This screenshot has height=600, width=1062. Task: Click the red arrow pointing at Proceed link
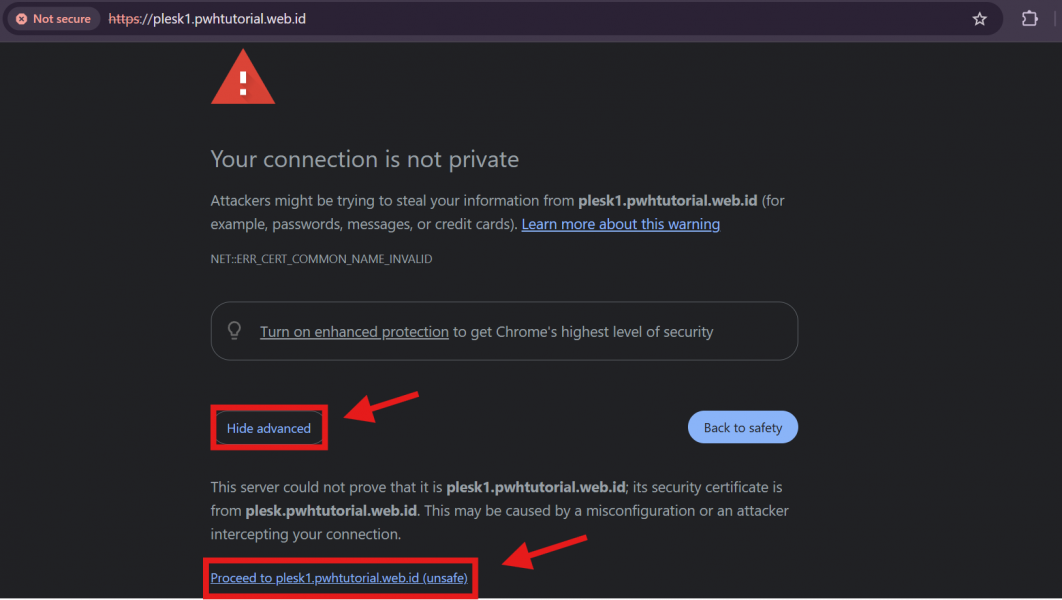pyautogui.click(x=544, y=551)
